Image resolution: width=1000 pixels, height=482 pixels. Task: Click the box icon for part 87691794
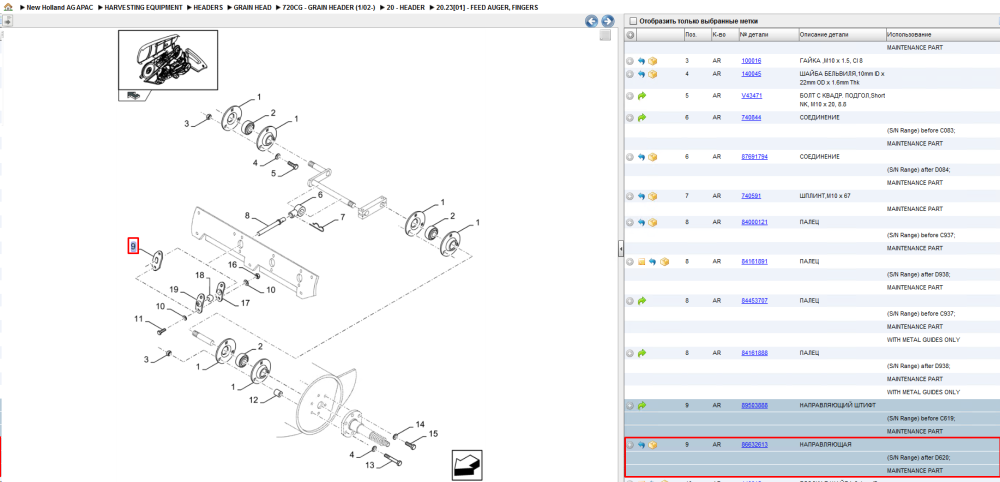point(653,157)
